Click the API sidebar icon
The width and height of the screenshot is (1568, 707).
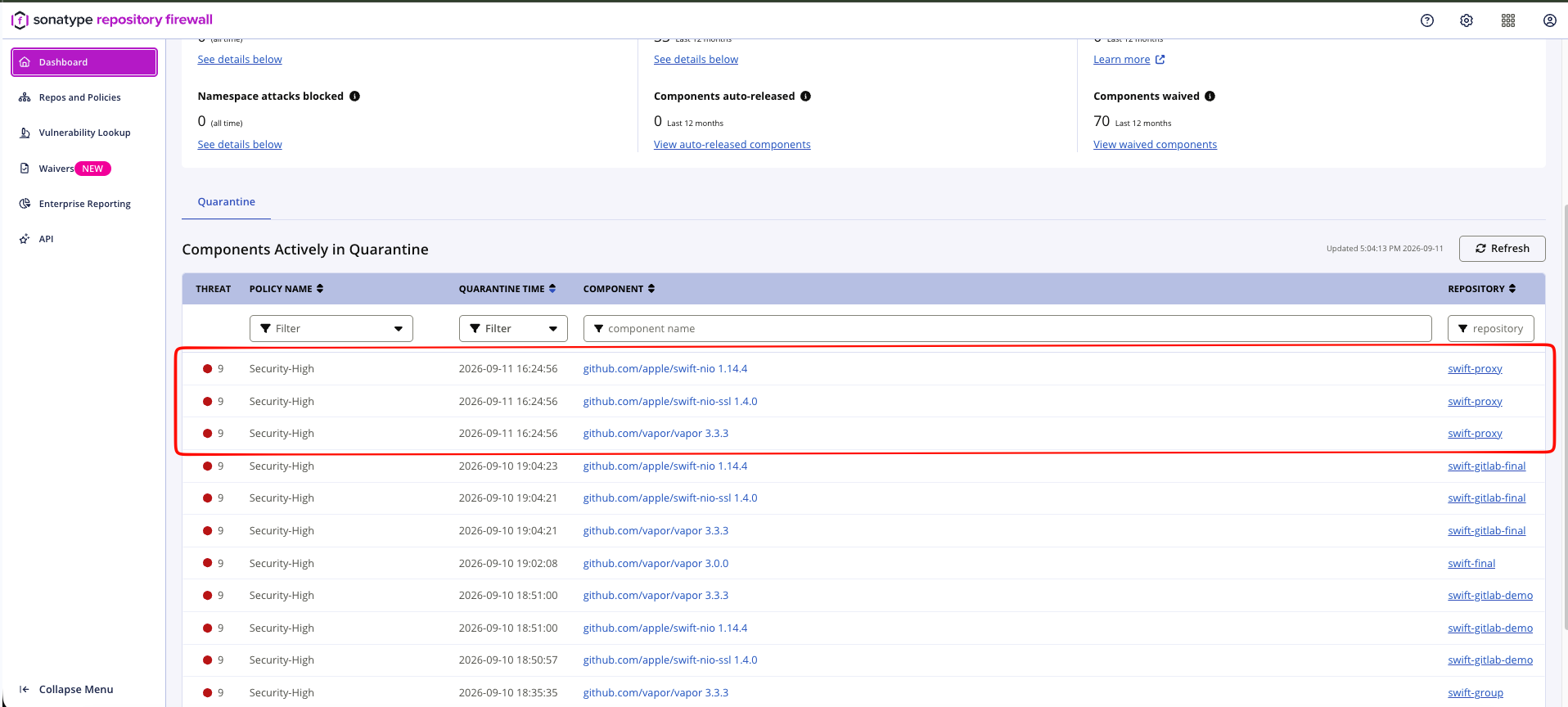tap(25, 239)
